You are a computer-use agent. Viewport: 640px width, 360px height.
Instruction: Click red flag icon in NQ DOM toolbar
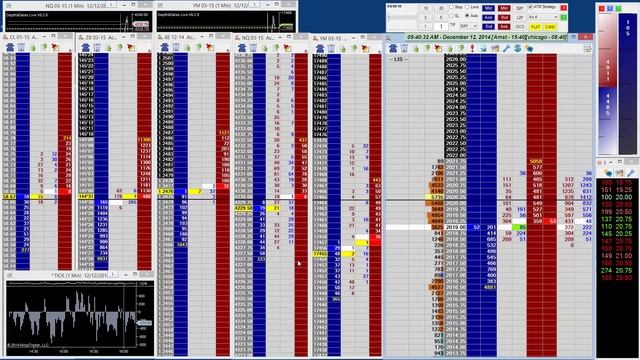pyautogui.click(x=287, y=49)
